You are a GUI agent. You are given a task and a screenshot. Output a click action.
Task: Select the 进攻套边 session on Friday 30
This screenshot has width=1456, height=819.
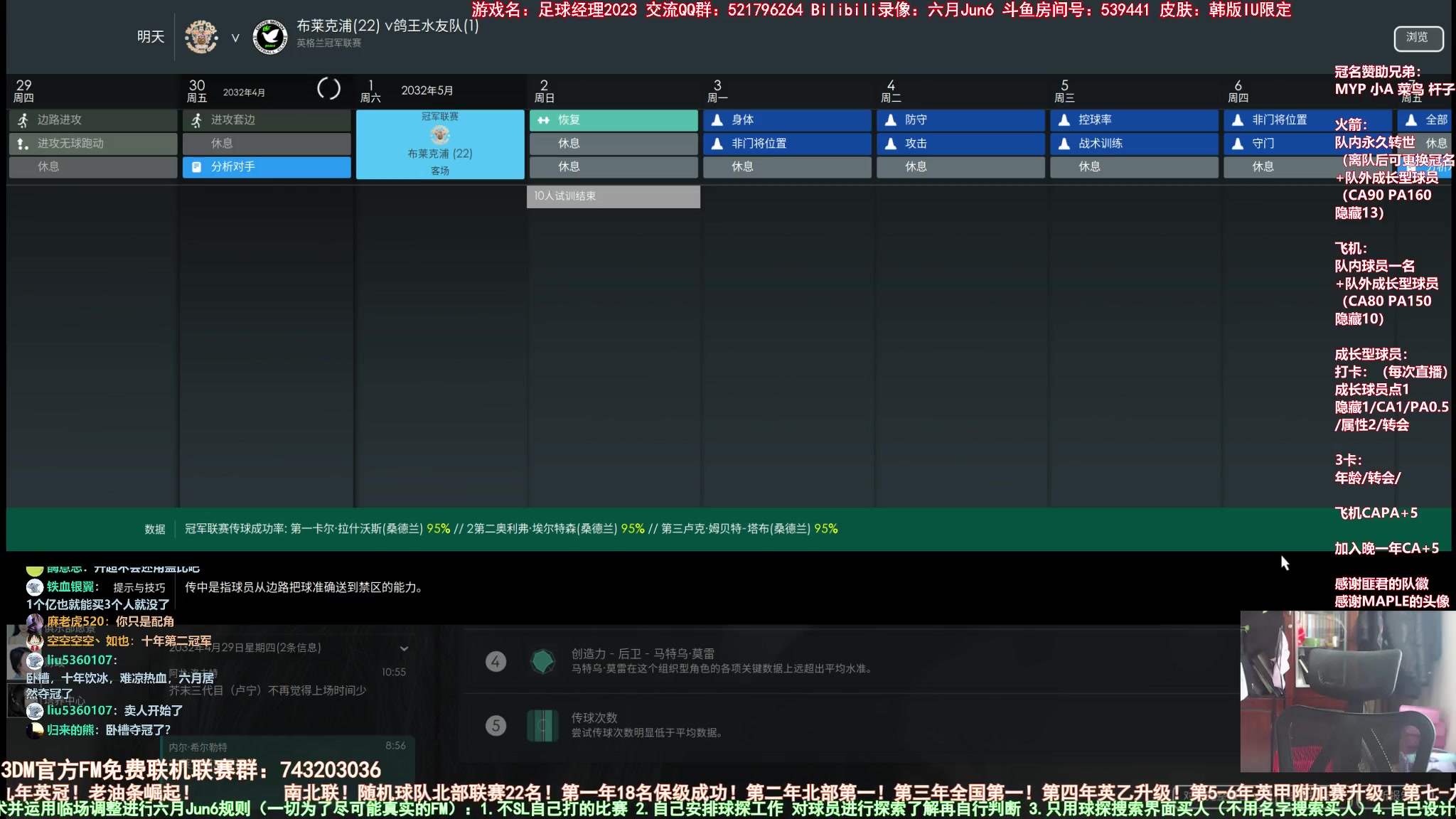pyautogui.click(x=267, y=120)
